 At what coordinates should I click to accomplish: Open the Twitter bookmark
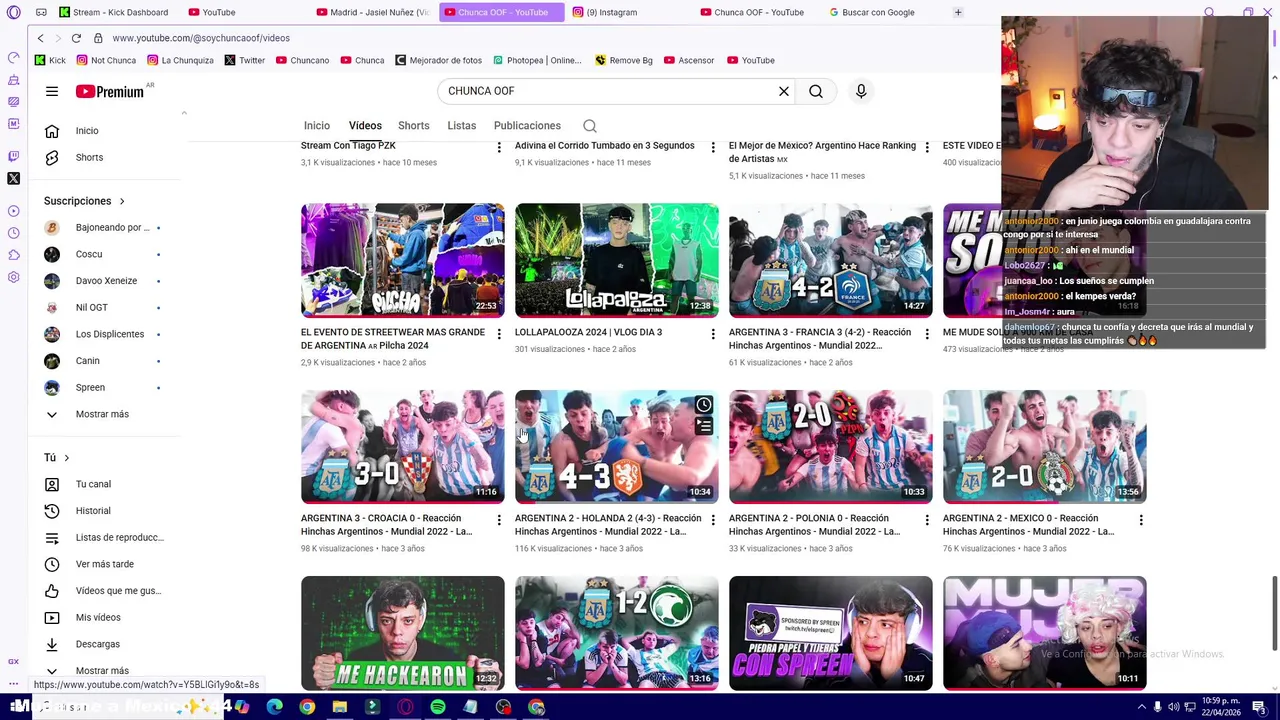click(245, 60)
